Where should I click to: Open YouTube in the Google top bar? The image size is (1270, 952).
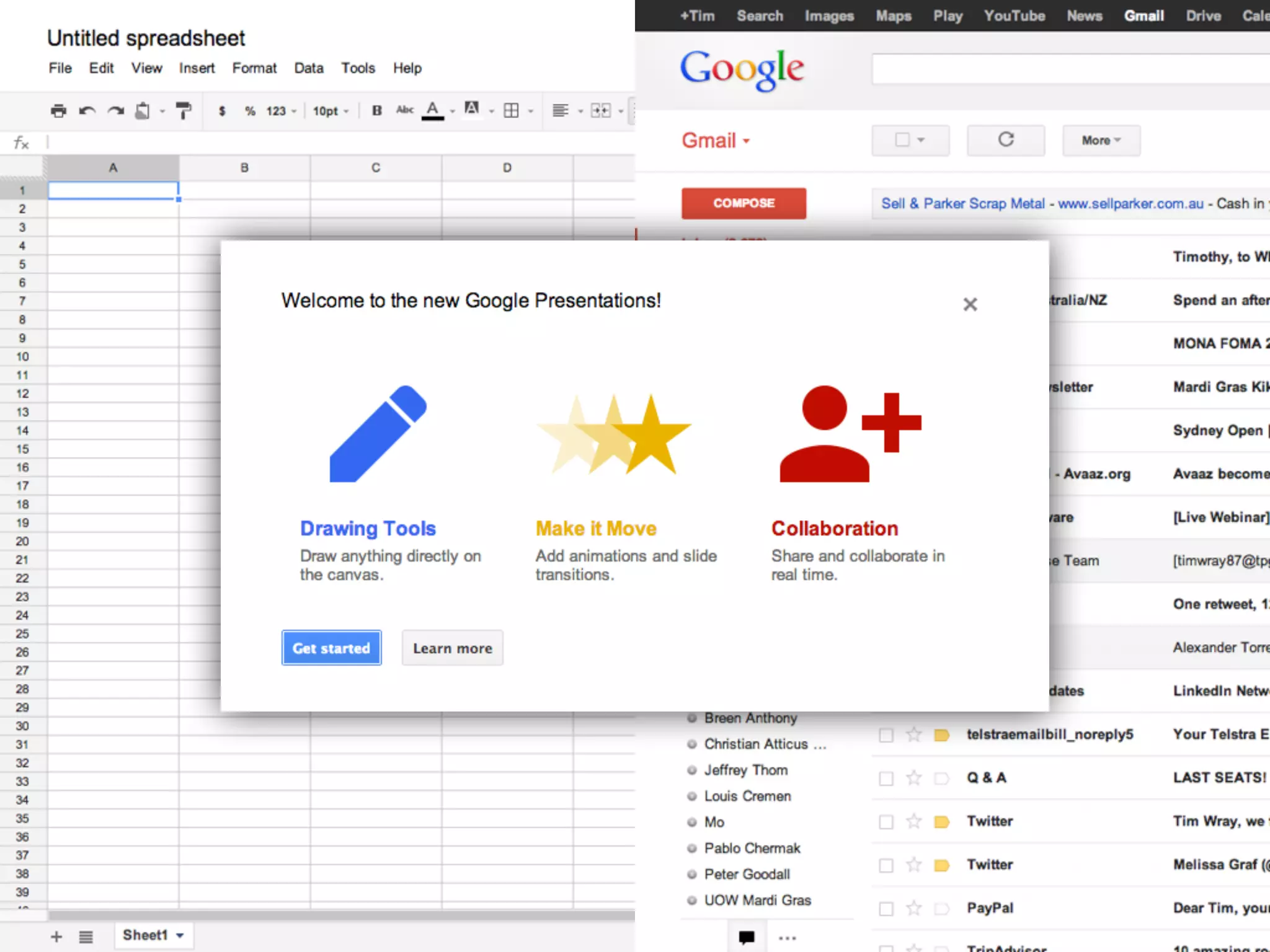tap(1014, 16)
